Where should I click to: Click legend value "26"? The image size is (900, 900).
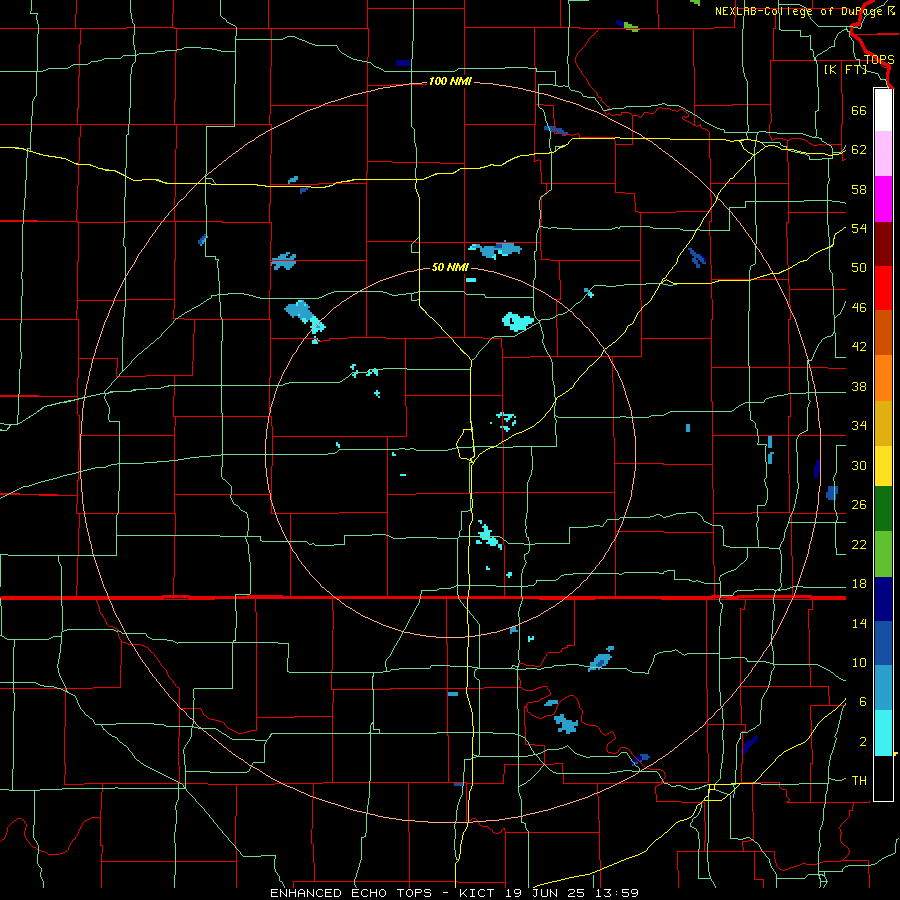[x=859, y=505]
